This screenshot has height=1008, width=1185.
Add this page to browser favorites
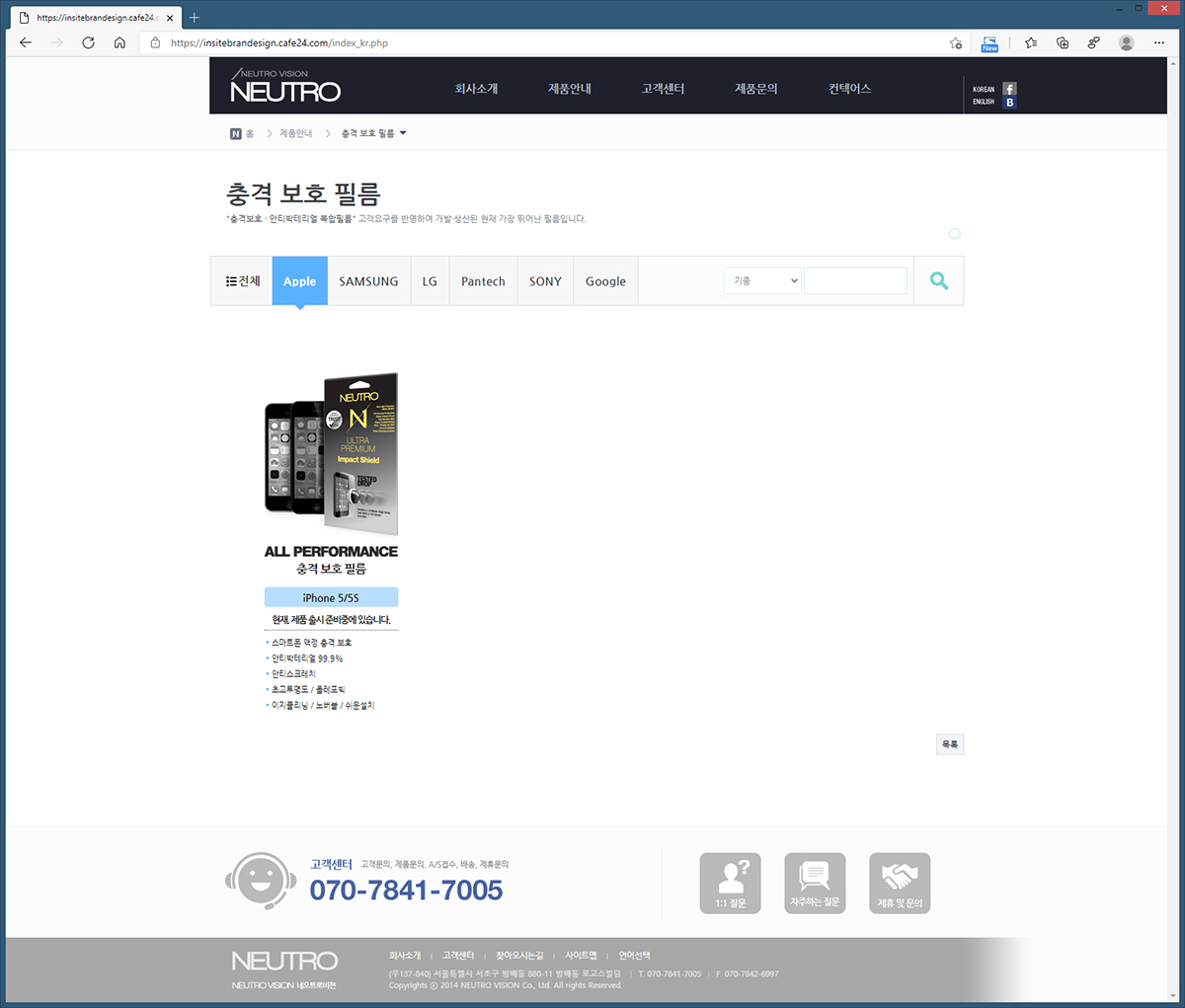click(x=955, y=42)
